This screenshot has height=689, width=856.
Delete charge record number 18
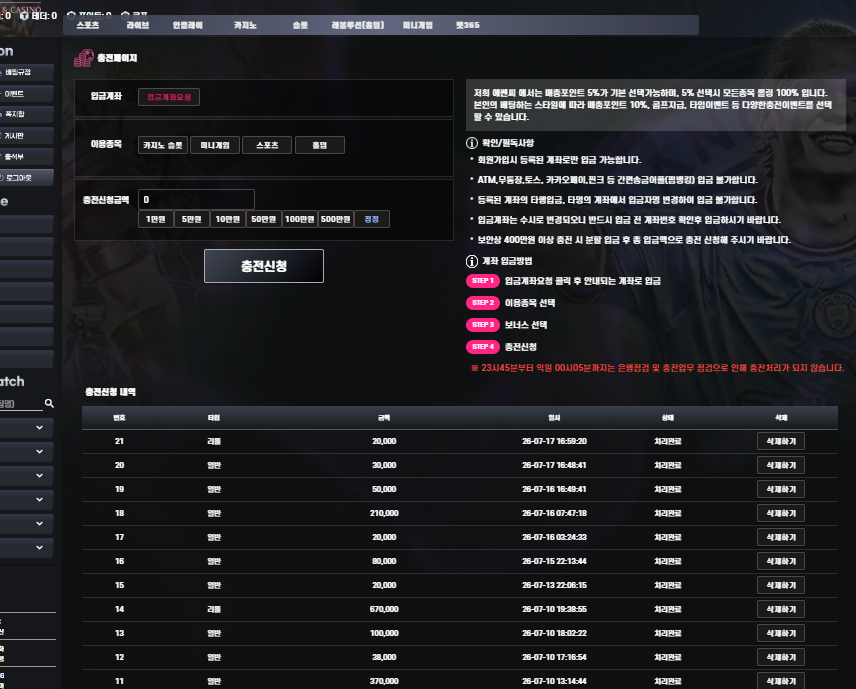pos(781,513)
